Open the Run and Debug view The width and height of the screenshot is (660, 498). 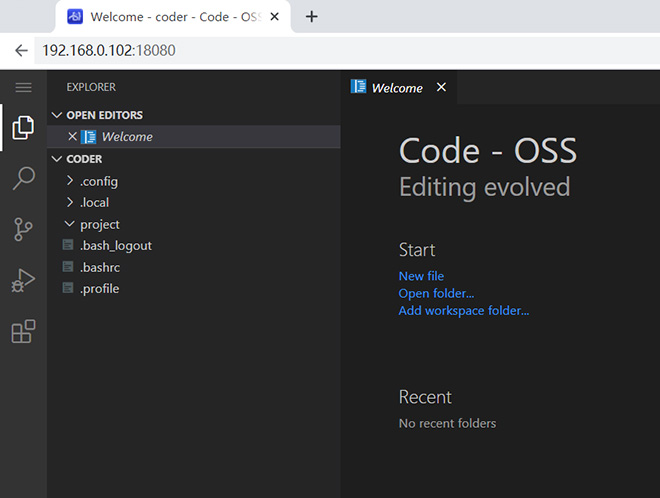coord(23,280)
